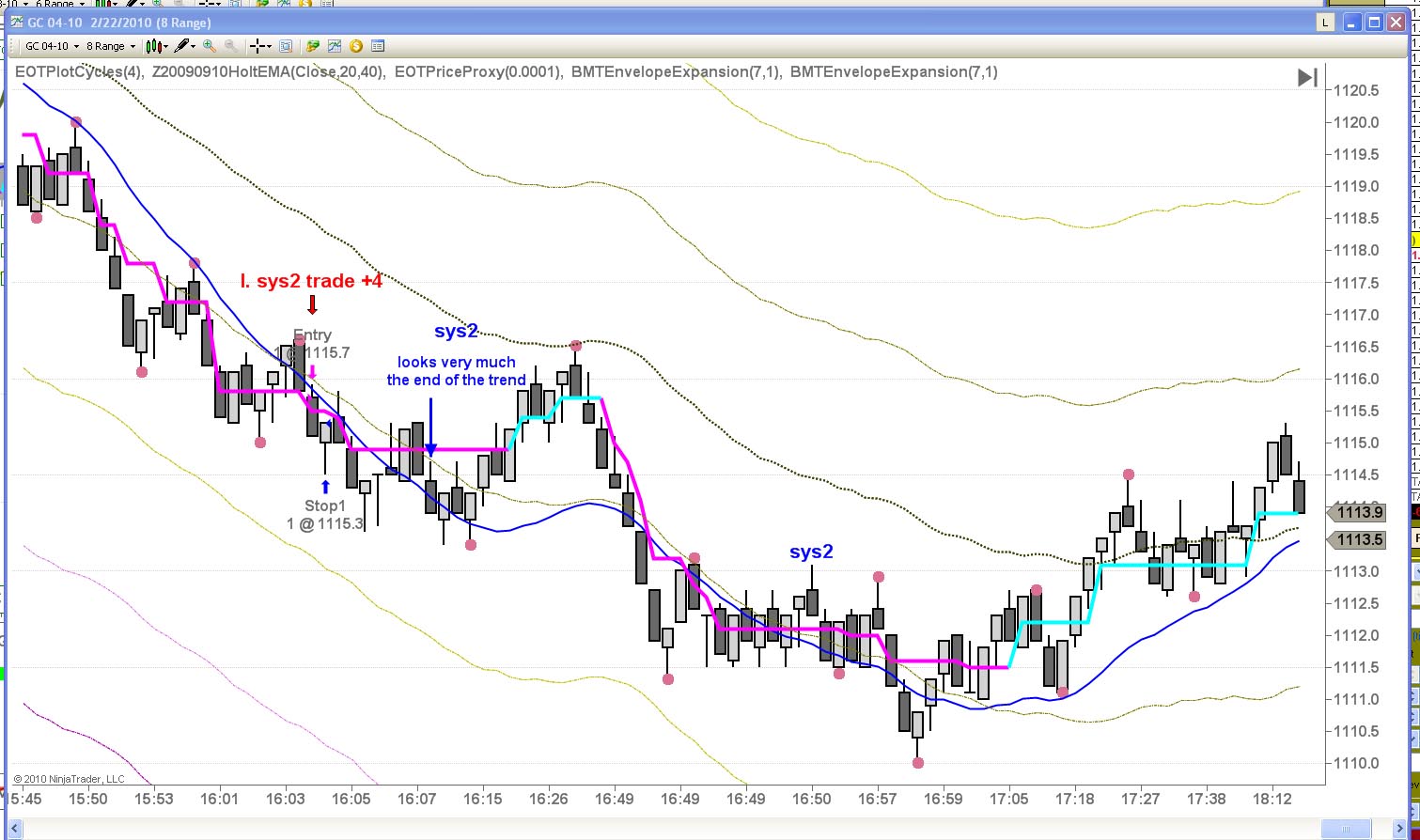Click the 1110.0 price axis label
This screenshot has height=840, width=1420.
[1356, 763]
